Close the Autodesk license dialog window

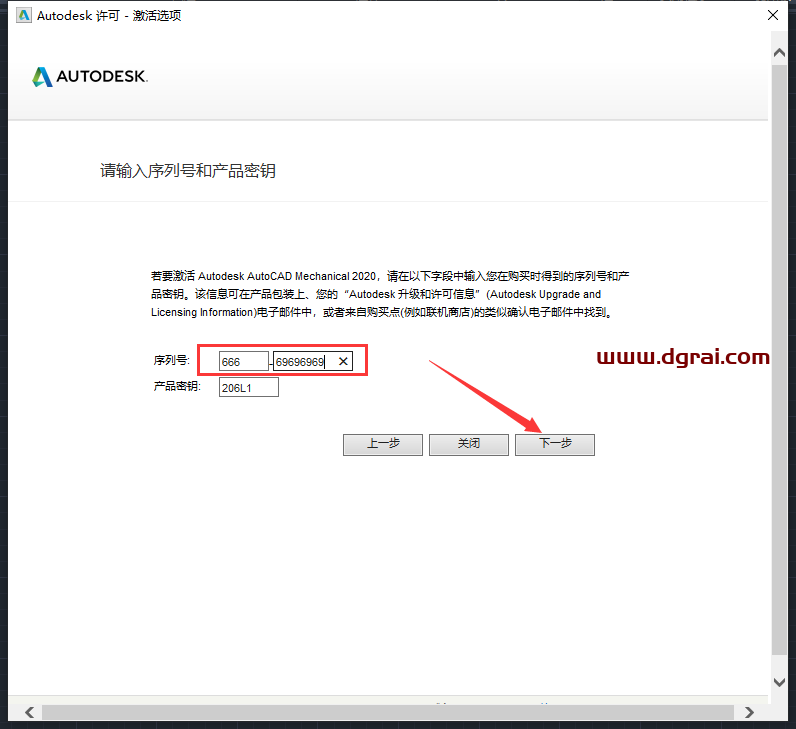click(773, 15)
